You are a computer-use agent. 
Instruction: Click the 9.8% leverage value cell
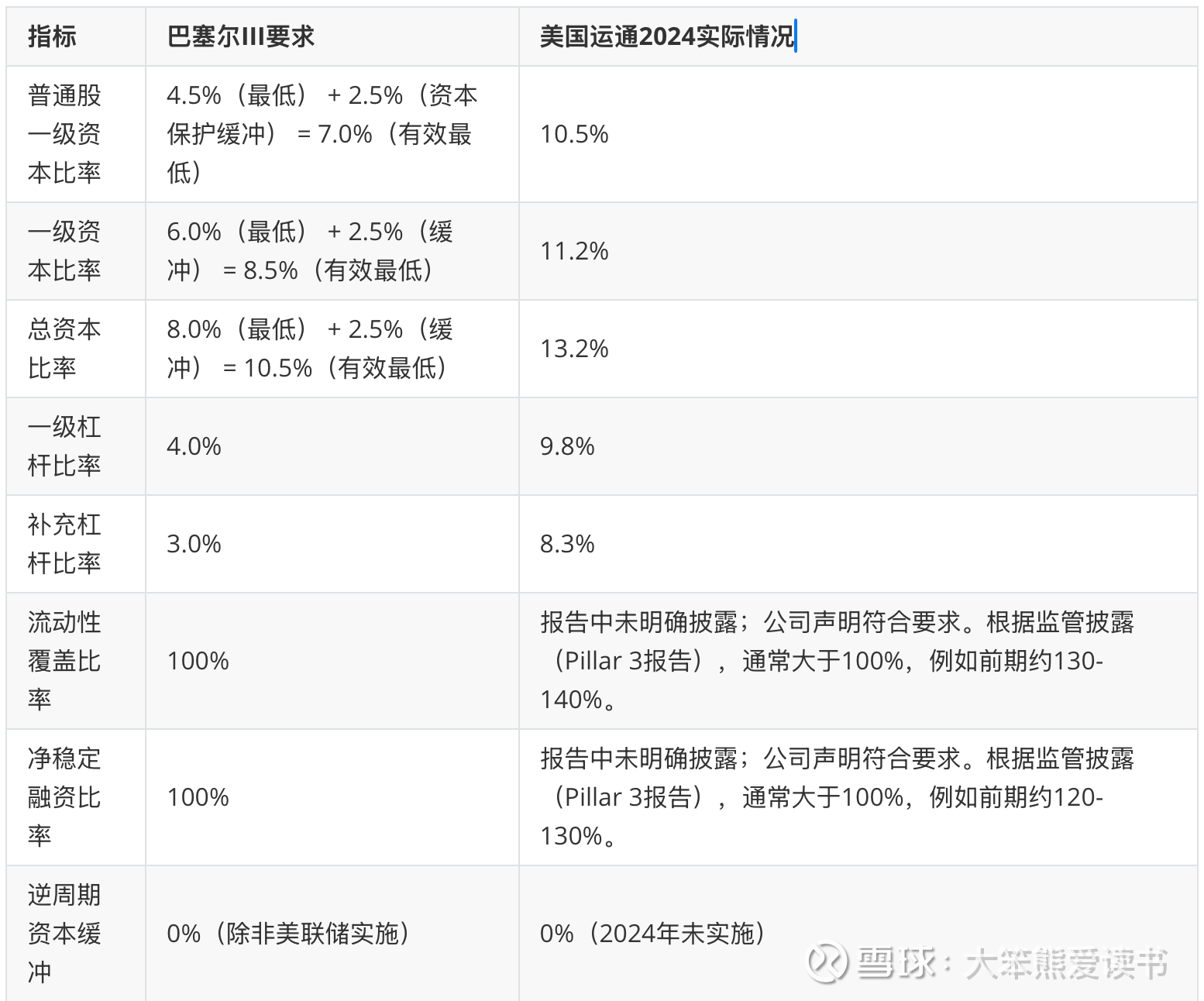tap(567, 446)
